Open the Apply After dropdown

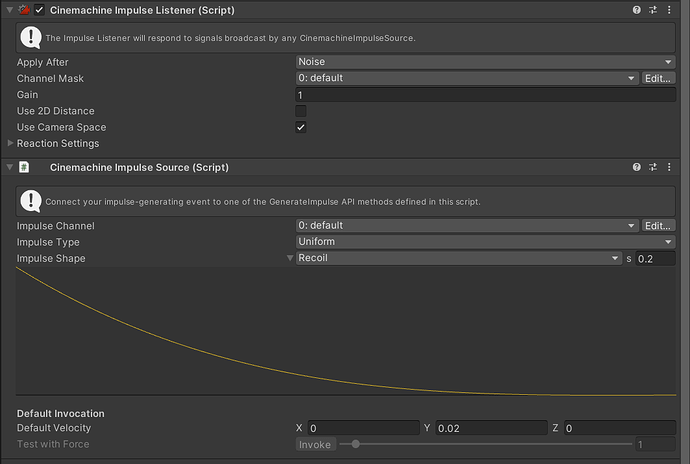pyautogui.click(x=484, y=62)
